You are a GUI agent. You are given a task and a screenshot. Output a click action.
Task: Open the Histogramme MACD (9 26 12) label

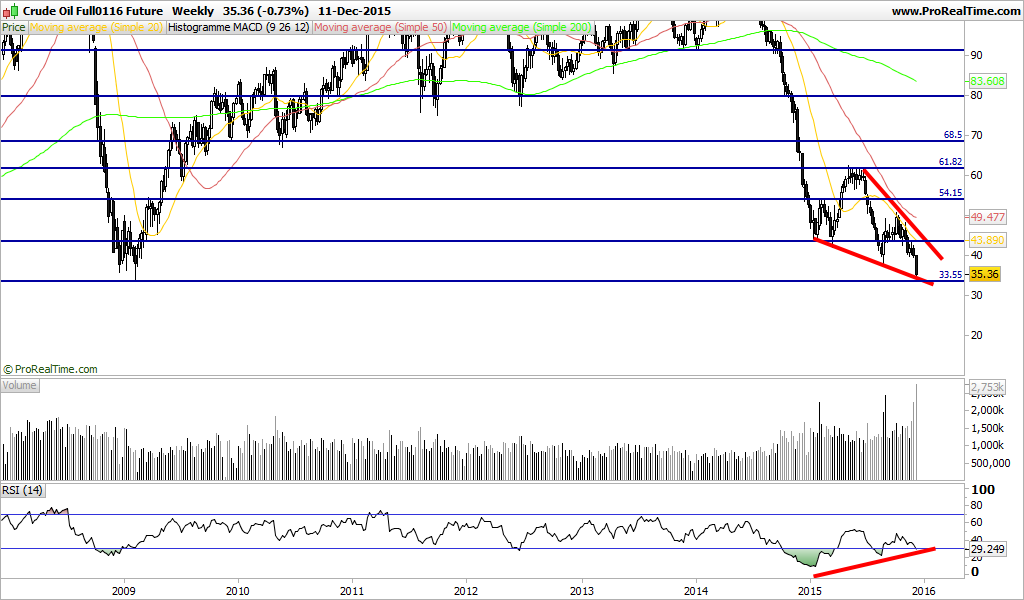pos(239,27)
